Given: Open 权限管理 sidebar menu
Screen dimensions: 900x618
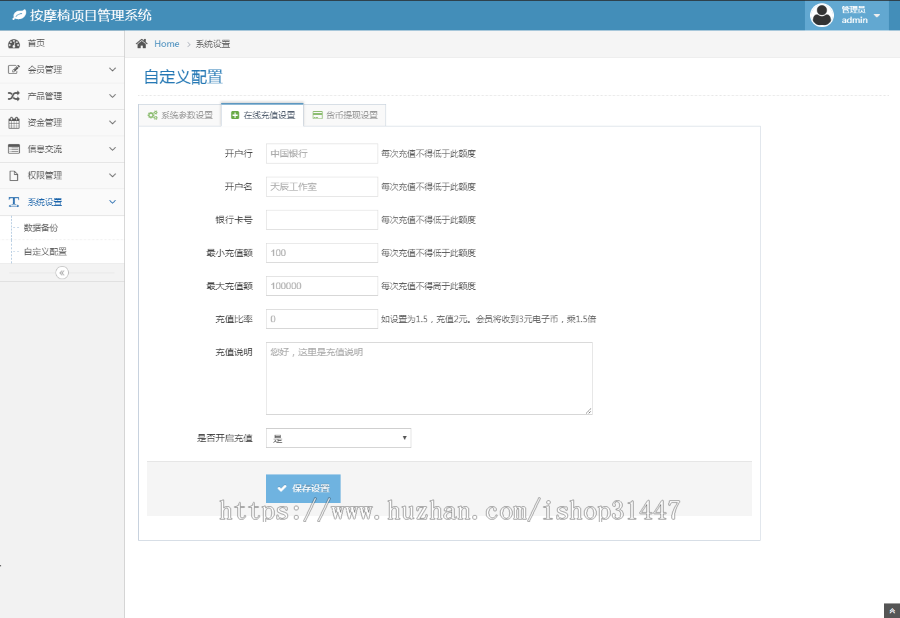Looking at the screenshot, I should point(62,176).
